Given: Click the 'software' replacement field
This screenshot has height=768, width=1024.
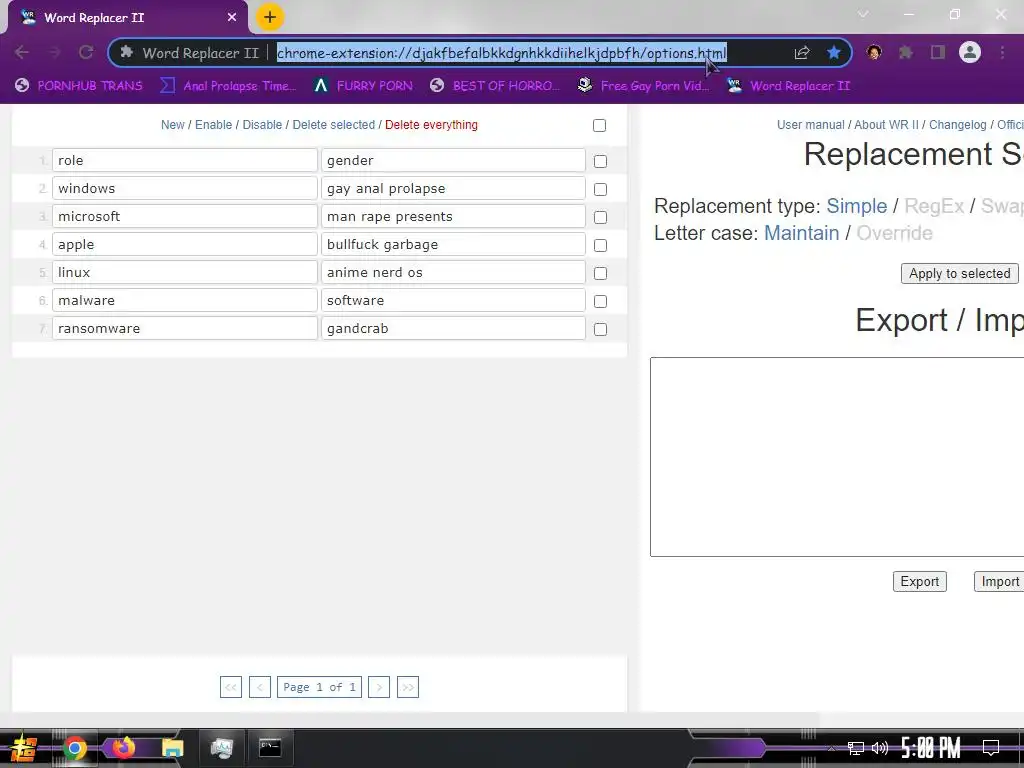Looking at the screenshot, I should (x=453, y=300).
